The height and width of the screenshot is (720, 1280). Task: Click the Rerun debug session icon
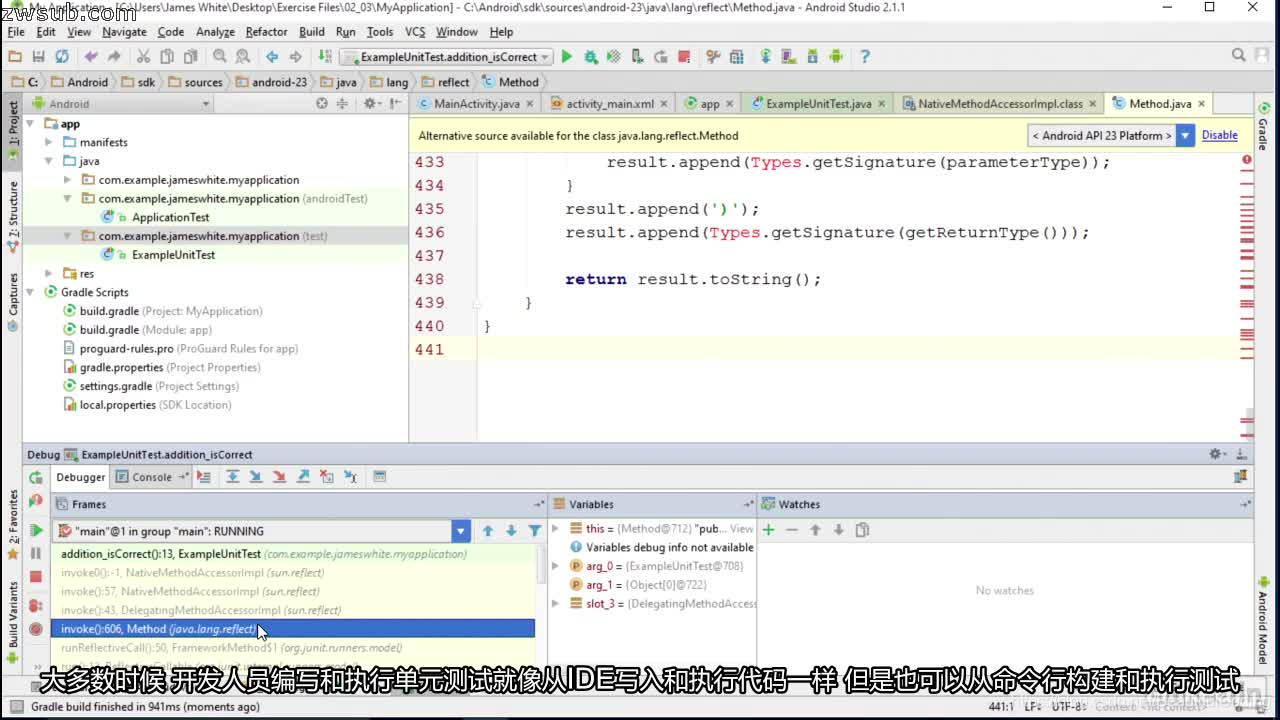click(x=36, y=478)
